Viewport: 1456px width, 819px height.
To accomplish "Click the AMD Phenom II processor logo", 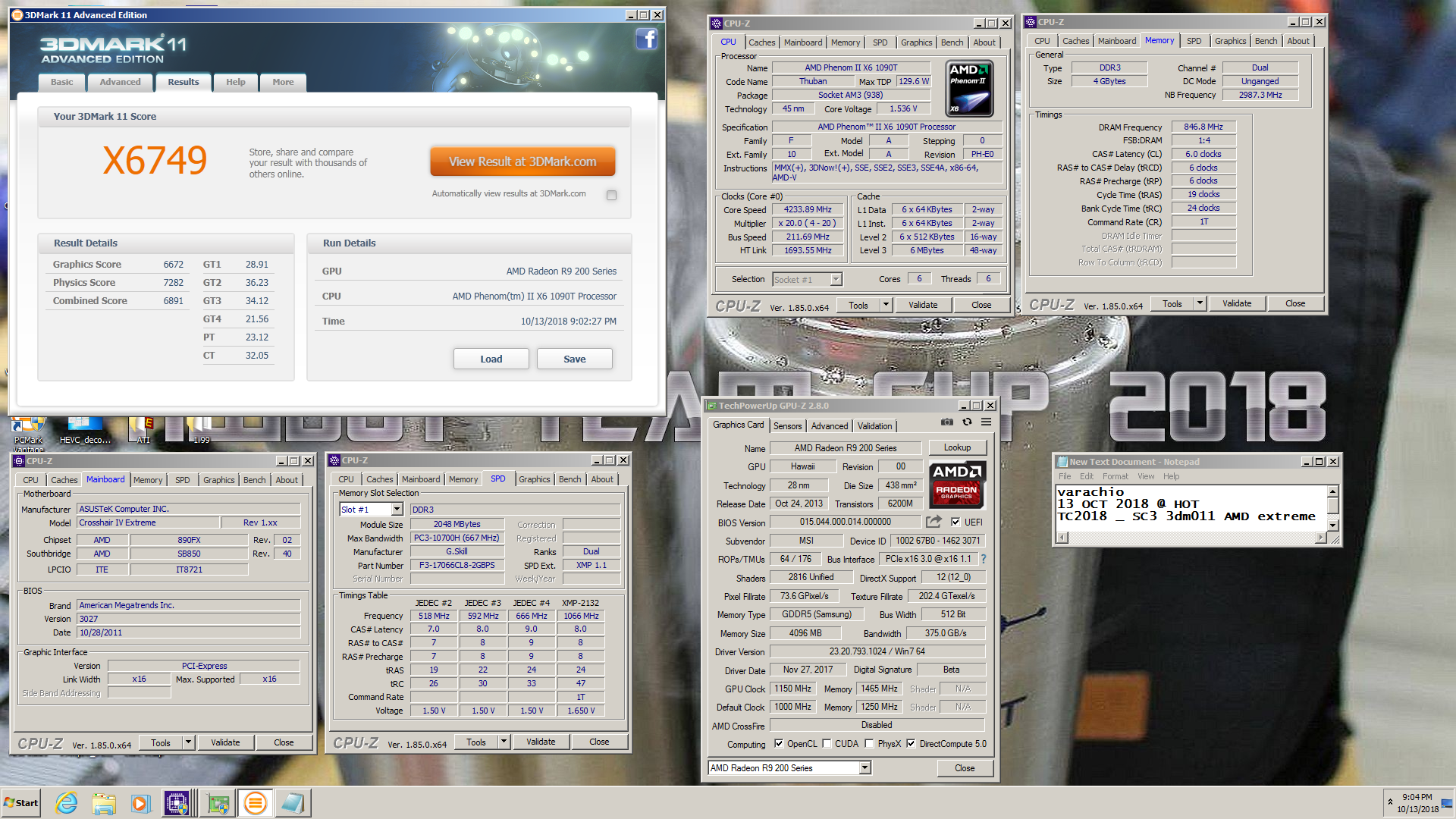I will [970, 89].
